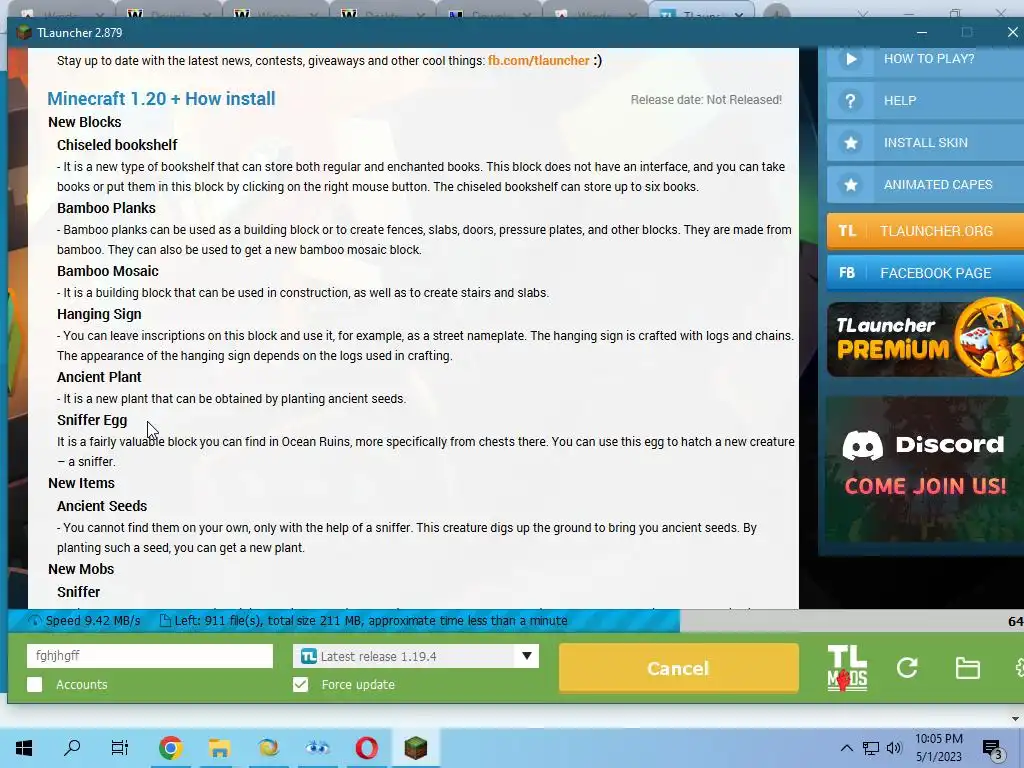Uncheck the Force update checkbox
The height and width of the screenshot is (768, 1024).
[300, 684]
